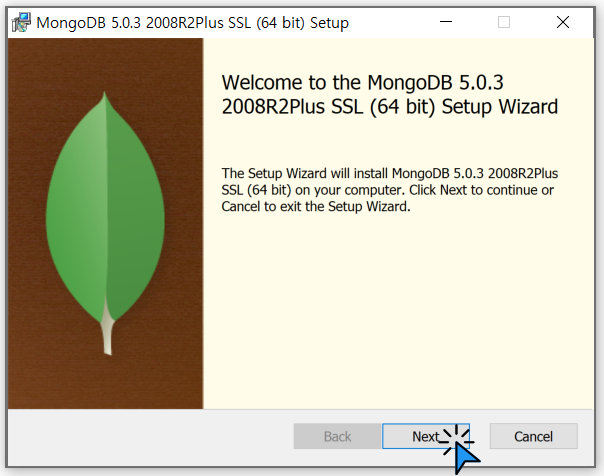Viewport: 604px width, 476px height.
Task: Click Next to continue setup
Action: [x=426, y=436]
